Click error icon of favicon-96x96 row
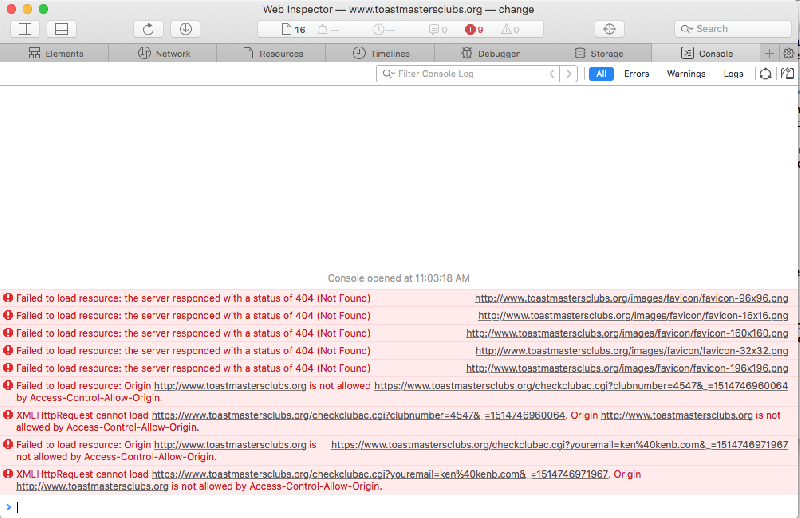The width and height of the screenshot is (800, 518). (8, 298)
